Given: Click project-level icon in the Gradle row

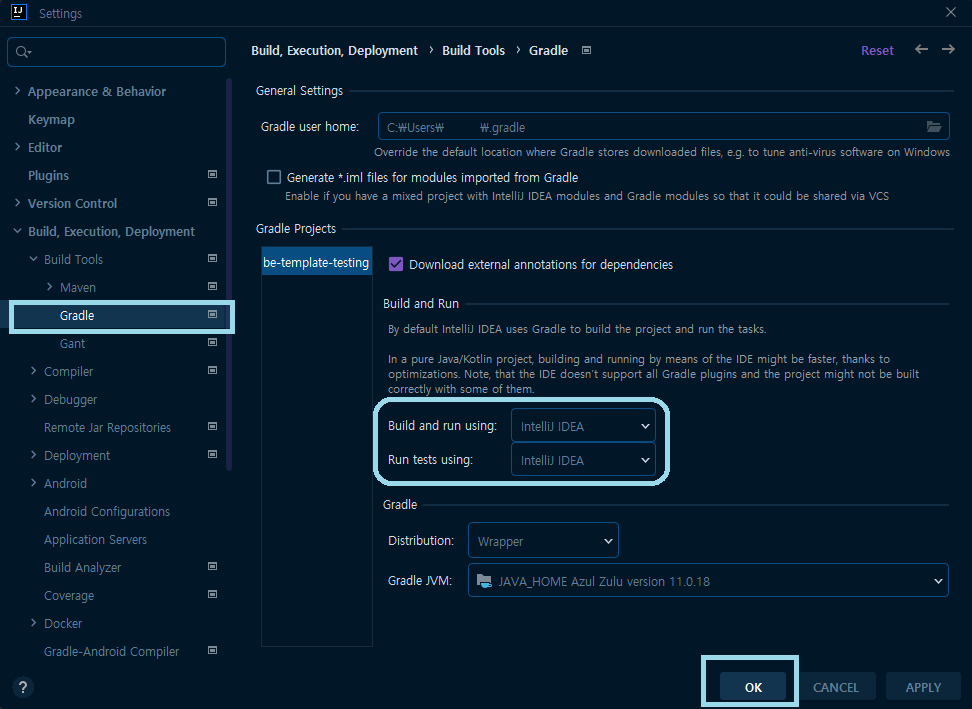Looking at the screenshot, I should tap(213, 314).
